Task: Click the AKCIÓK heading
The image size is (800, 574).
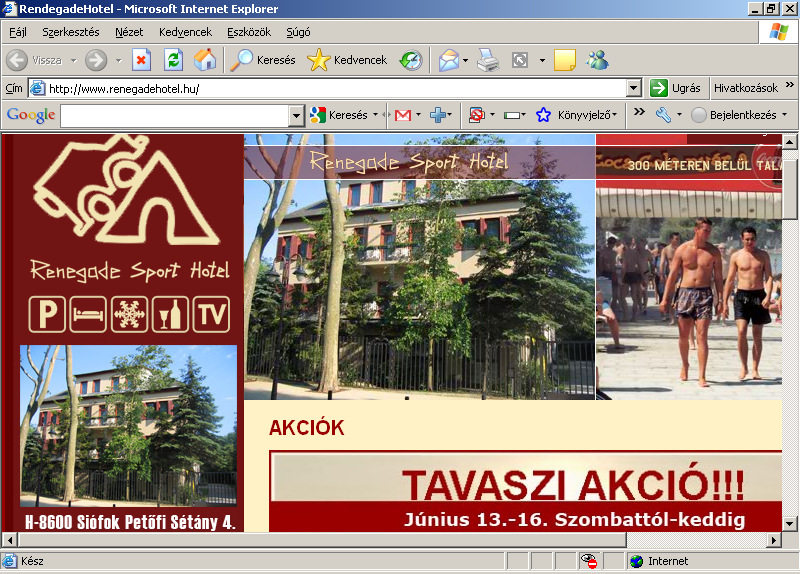Action: tap(307, 428)
